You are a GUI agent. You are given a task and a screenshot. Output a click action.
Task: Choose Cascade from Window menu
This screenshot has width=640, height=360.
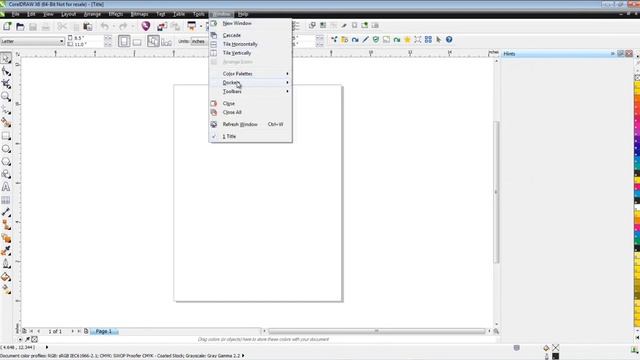(250, 36)
